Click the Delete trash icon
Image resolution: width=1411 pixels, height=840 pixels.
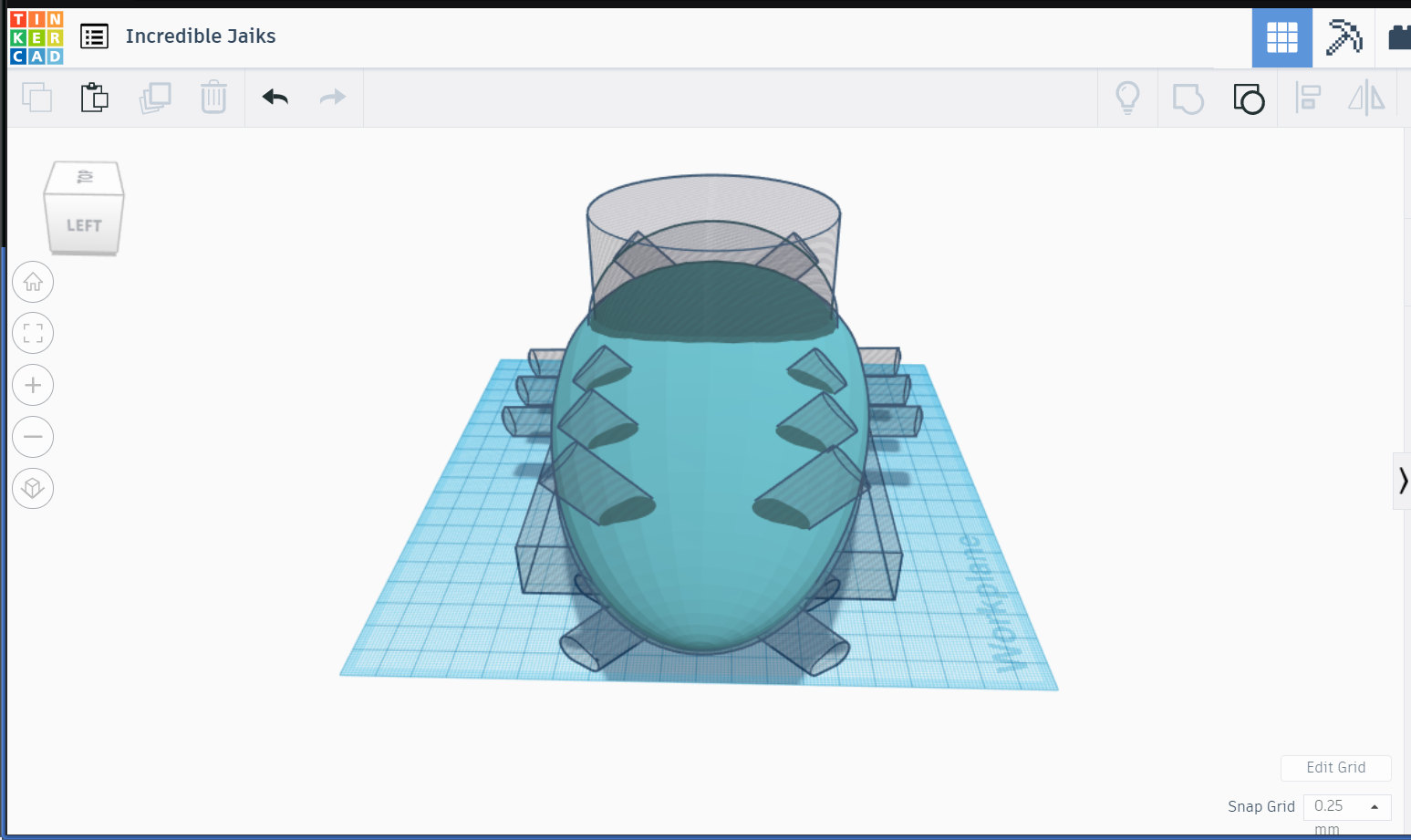click(213, 97)
